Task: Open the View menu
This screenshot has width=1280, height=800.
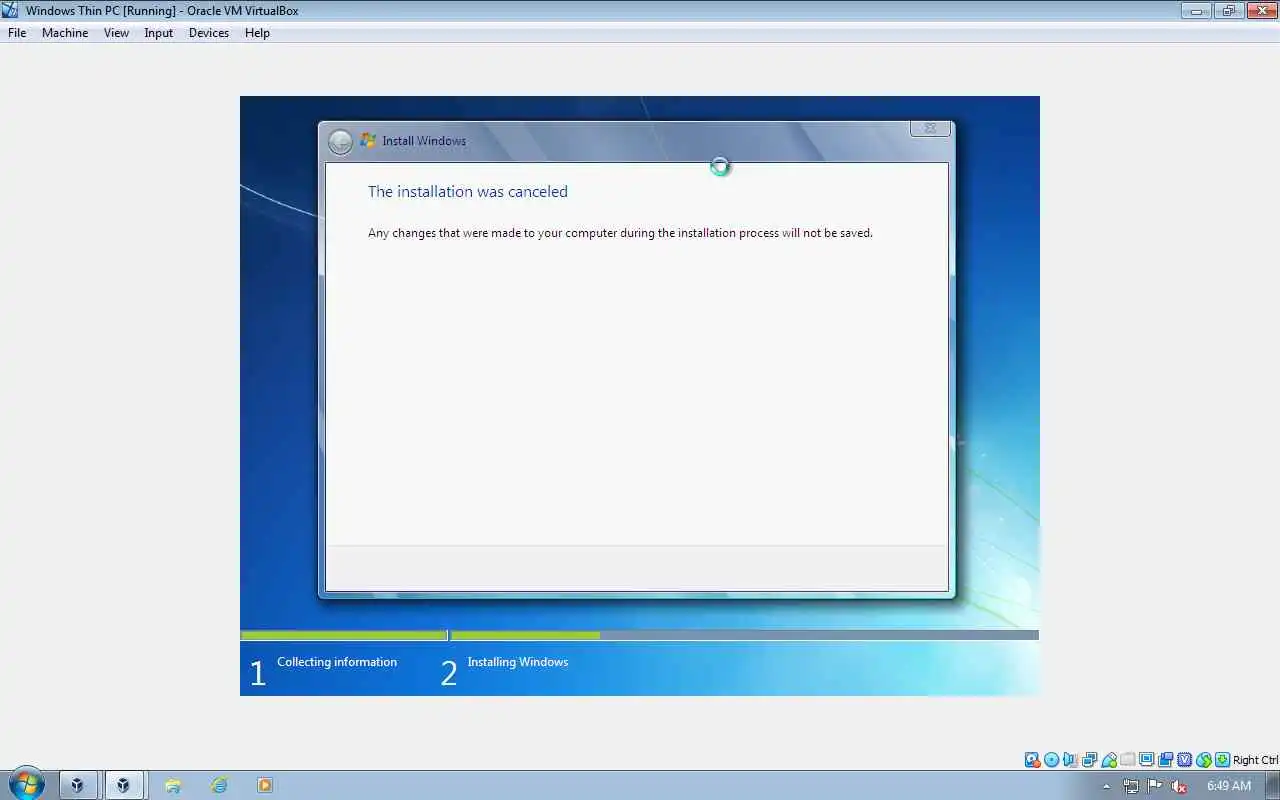Action: (116, 33)
